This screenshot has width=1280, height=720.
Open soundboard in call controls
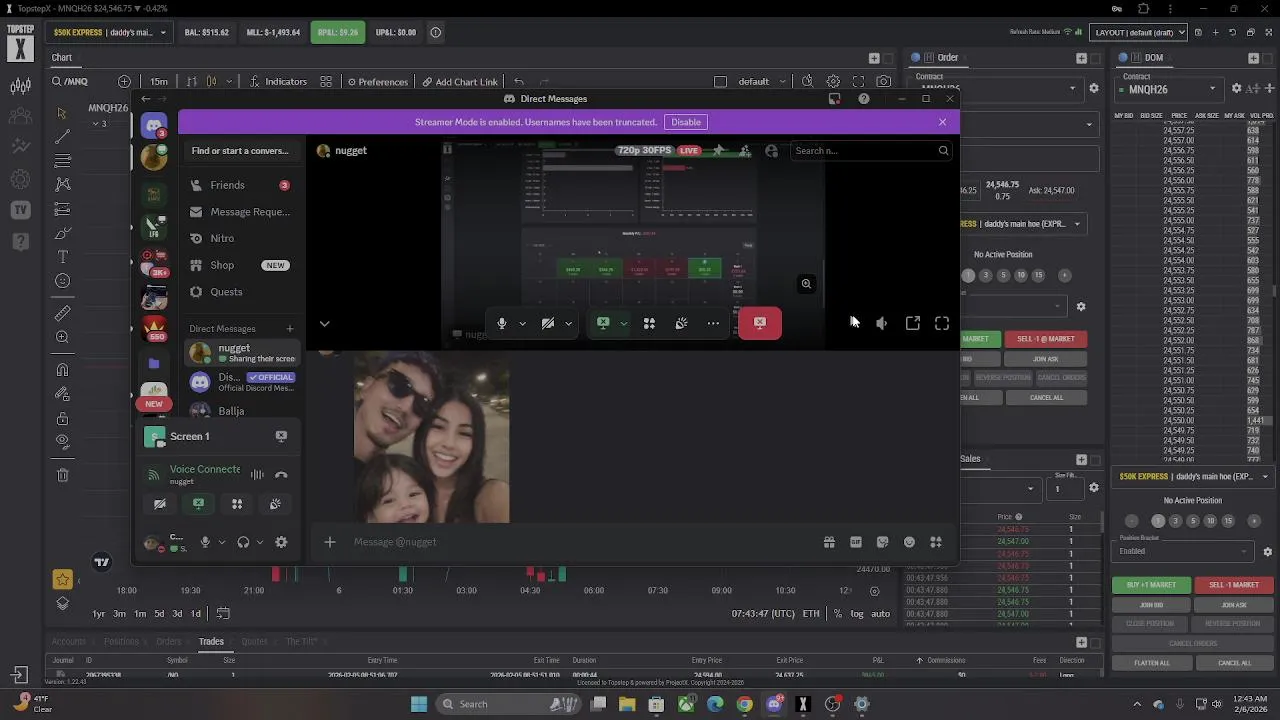tap(681, 323)
